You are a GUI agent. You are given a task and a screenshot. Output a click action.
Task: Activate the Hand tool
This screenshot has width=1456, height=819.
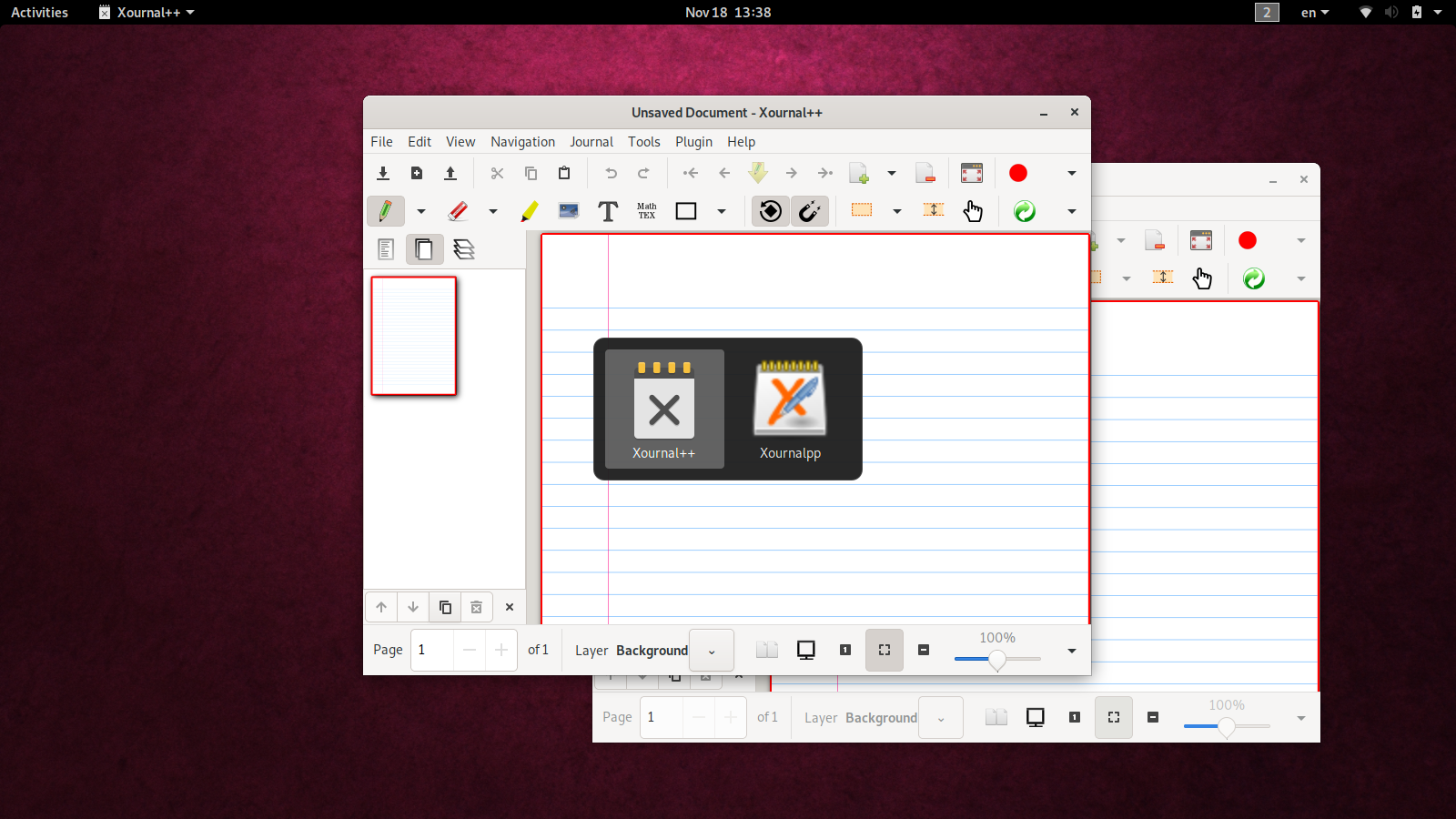tap(973, 211)
